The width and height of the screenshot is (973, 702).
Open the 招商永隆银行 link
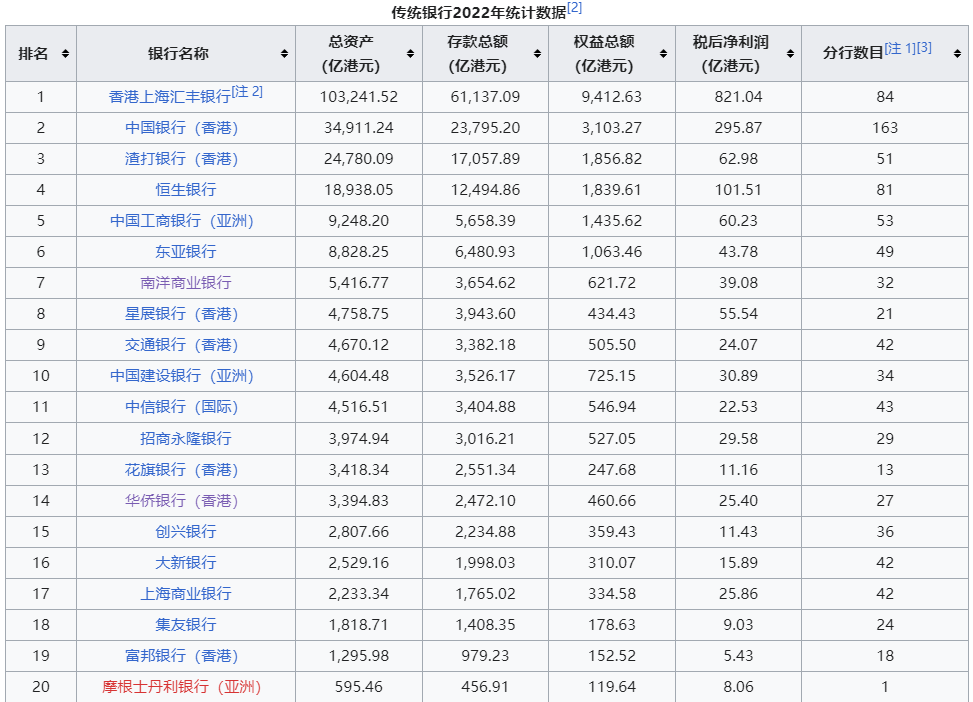click(186, 439)
